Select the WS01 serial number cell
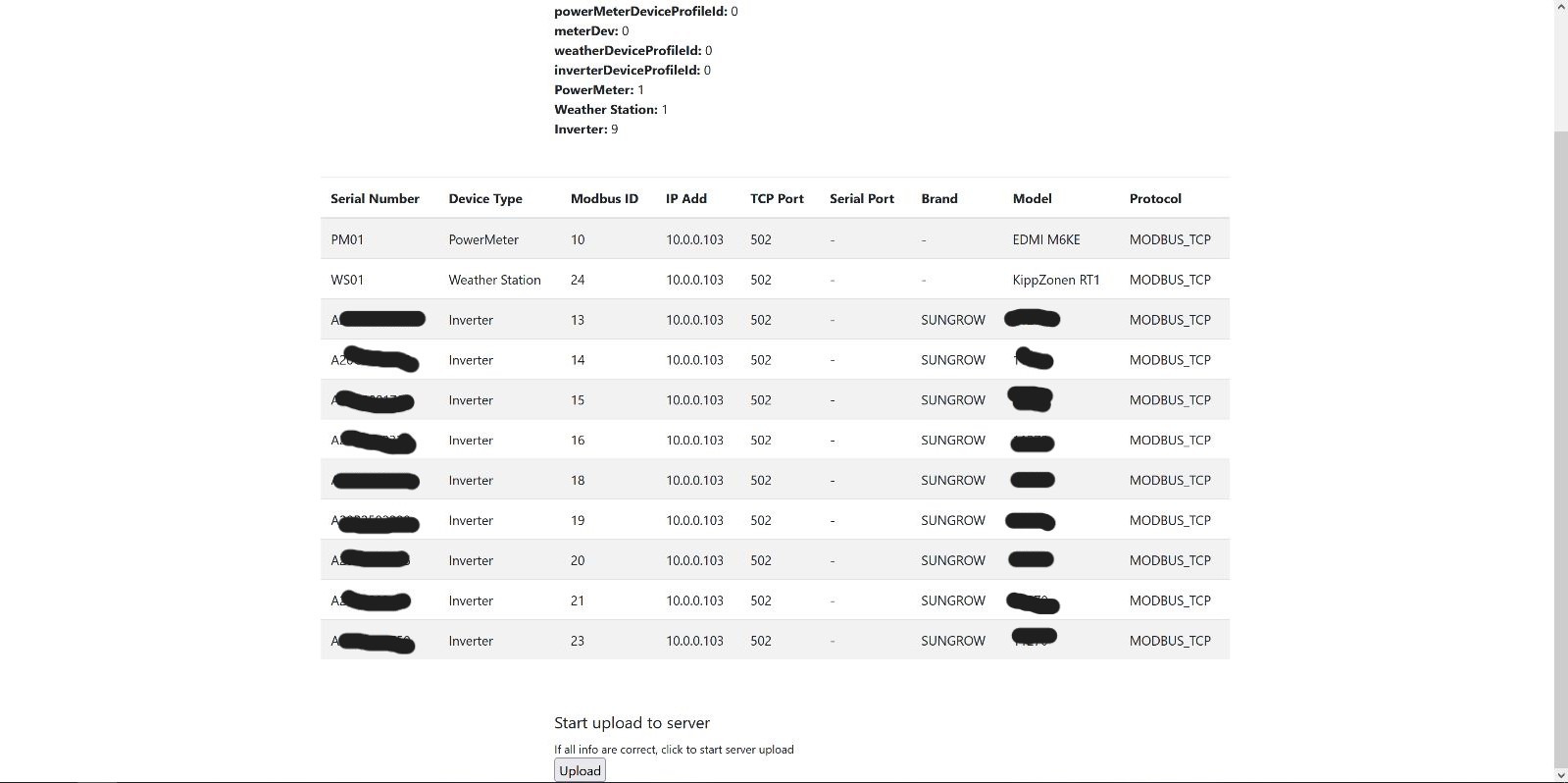The width and height of the screenshot is (1568, 783). pos(347,280)
